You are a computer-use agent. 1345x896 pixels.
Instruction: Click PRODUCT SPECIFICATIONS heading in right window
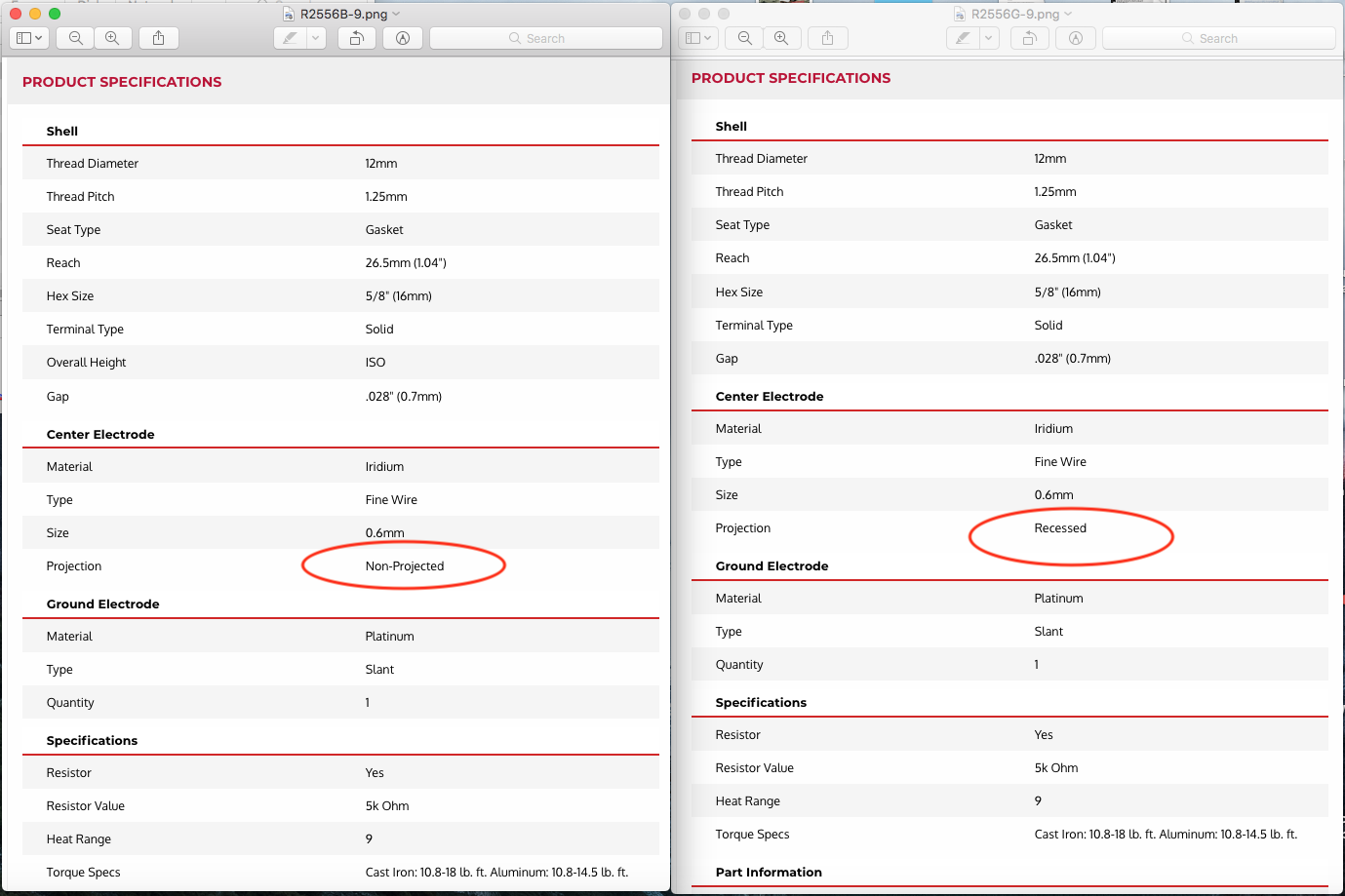[x=791, y=78]
